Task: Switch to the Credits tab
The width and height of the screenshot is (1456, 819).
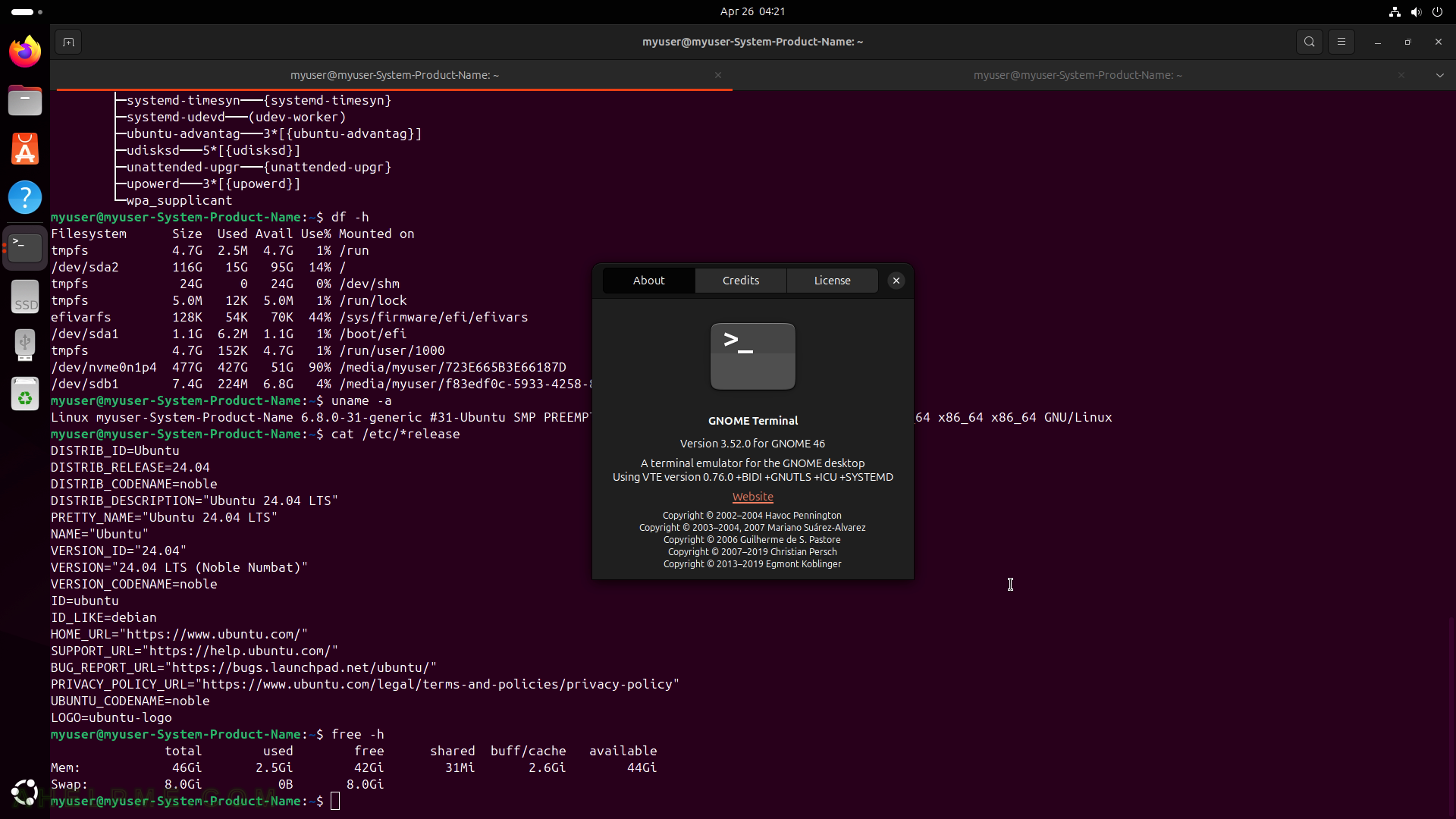Action: 741,281
